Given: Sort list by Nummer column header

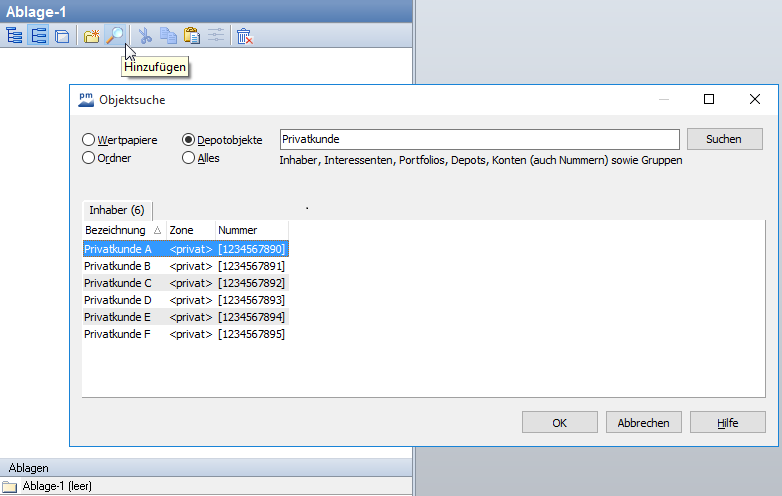Looking at the screenshot, I should pos(238,230).
